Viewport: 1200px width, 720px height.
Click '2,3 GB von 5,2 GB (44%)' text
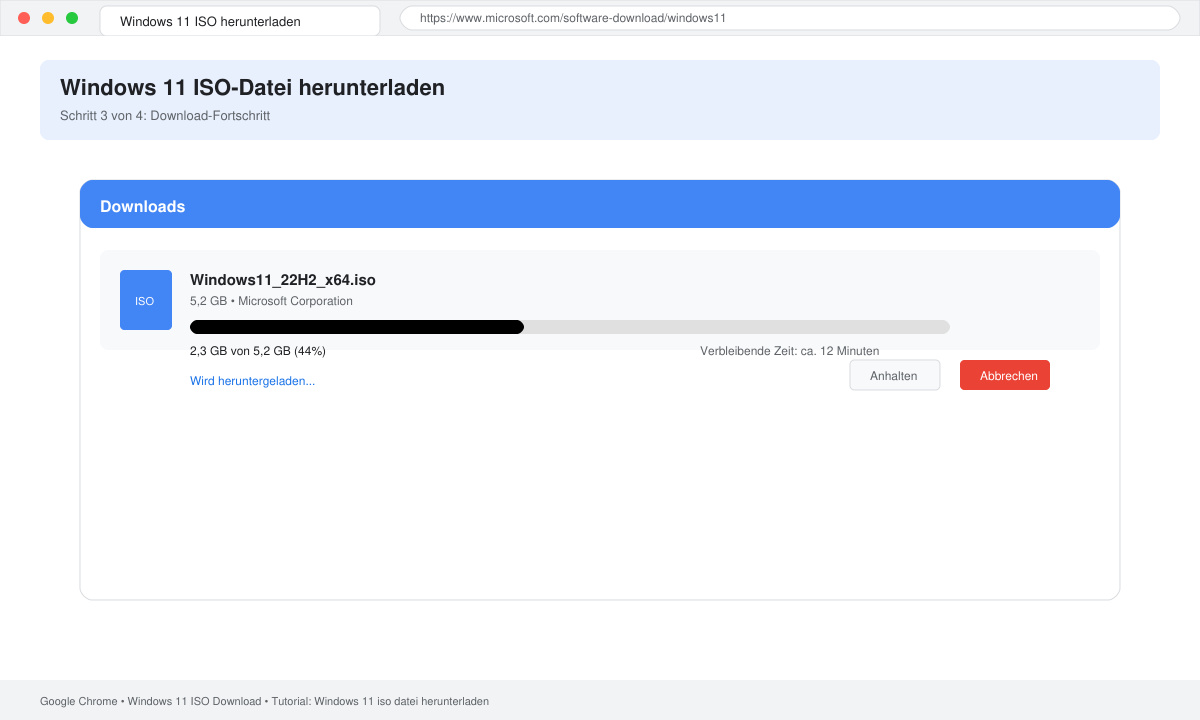coord(258,351)
